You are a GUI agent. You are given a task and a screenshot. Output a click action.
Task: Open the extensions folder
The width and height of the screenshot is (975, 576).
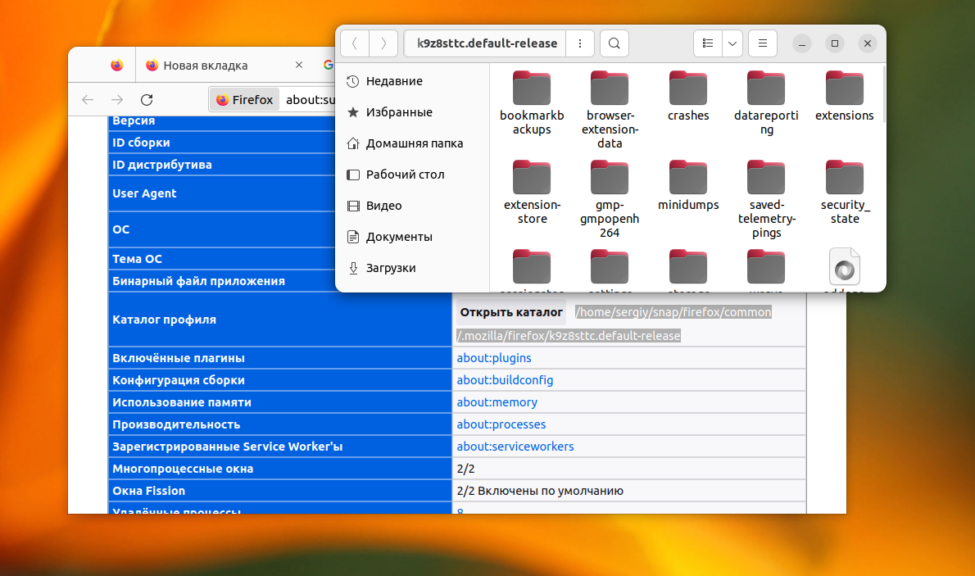point(844,96)
